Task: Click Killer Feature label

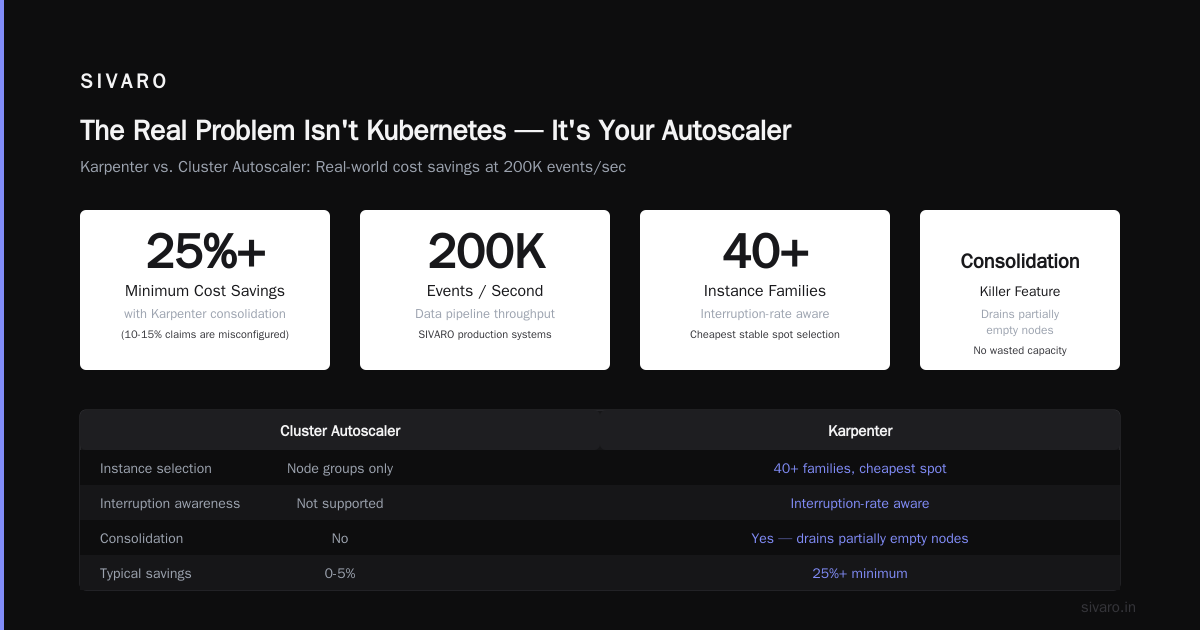Action: pos(1020,292)
